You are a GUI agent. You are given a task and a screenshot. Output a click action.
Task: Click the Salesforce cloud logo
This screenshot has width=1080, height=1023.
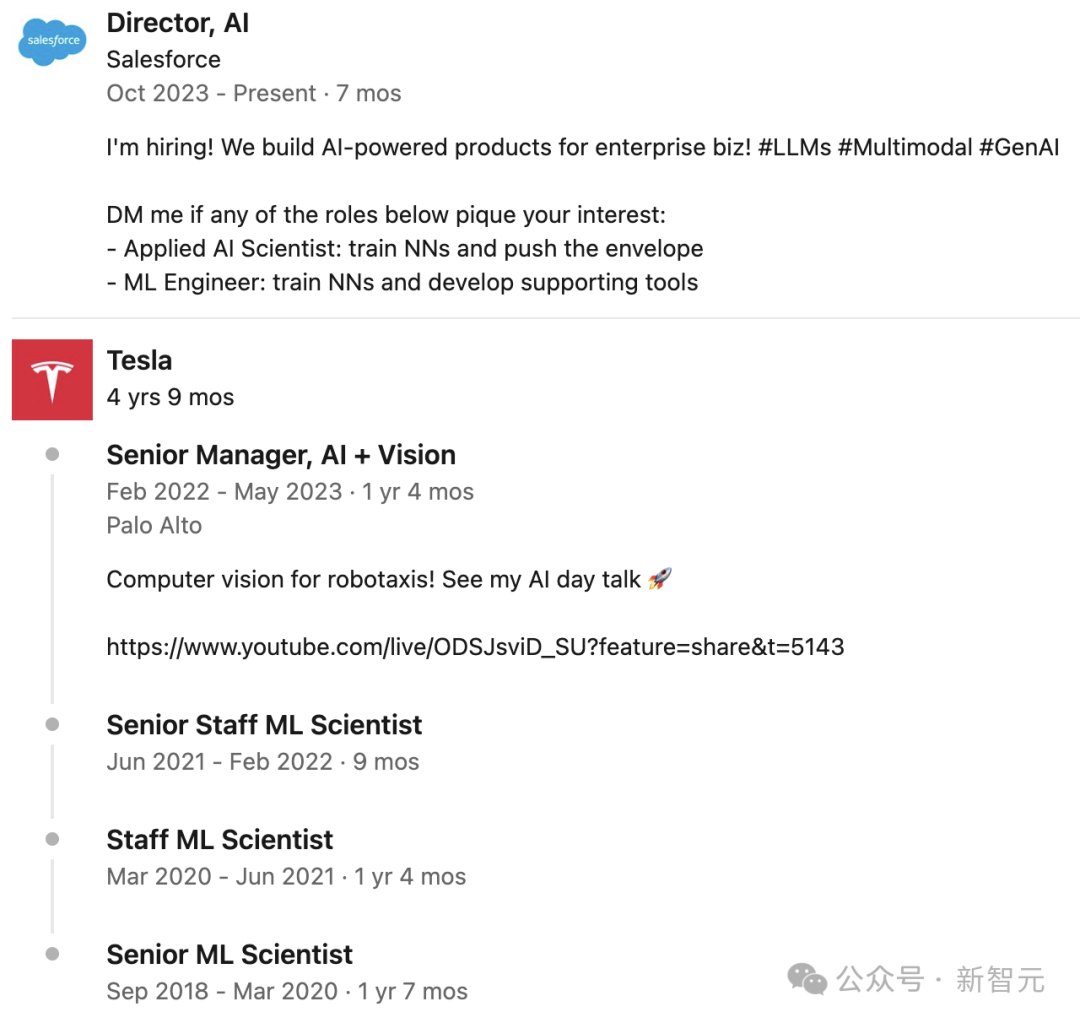pyautogui.click(x=52, y=42)
